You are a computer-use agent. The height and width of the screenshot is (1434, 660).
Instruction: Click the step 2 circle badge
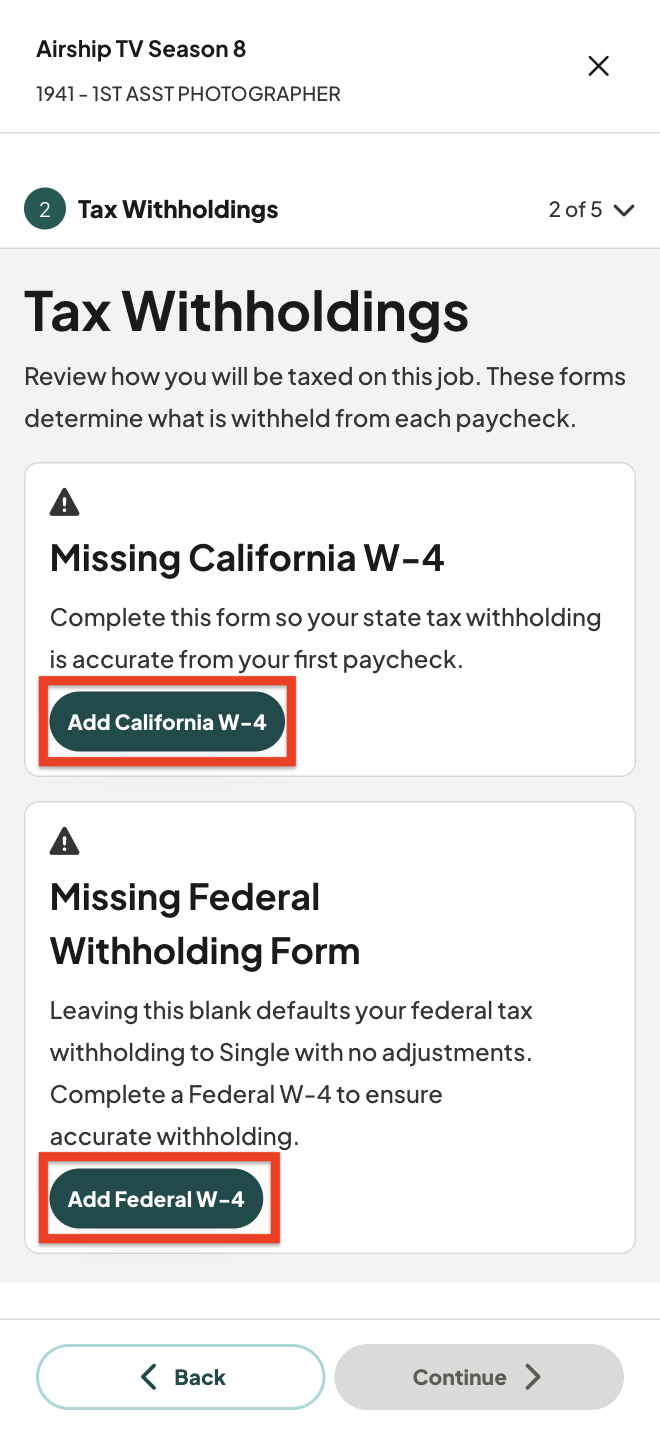(x=45, y=209)
